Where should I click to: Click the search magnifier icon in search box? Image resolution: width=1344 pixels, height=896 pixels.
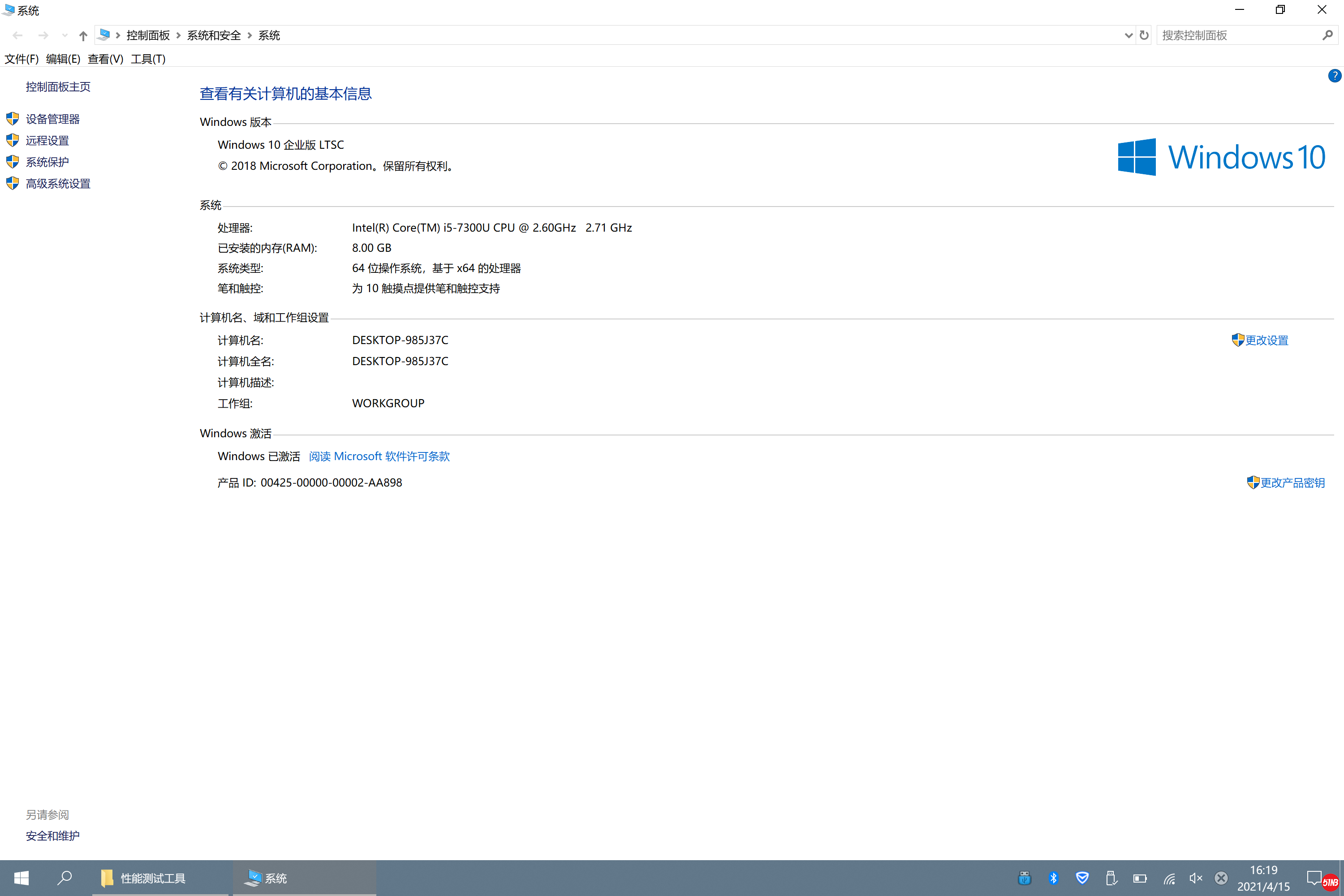(1327, 35)
